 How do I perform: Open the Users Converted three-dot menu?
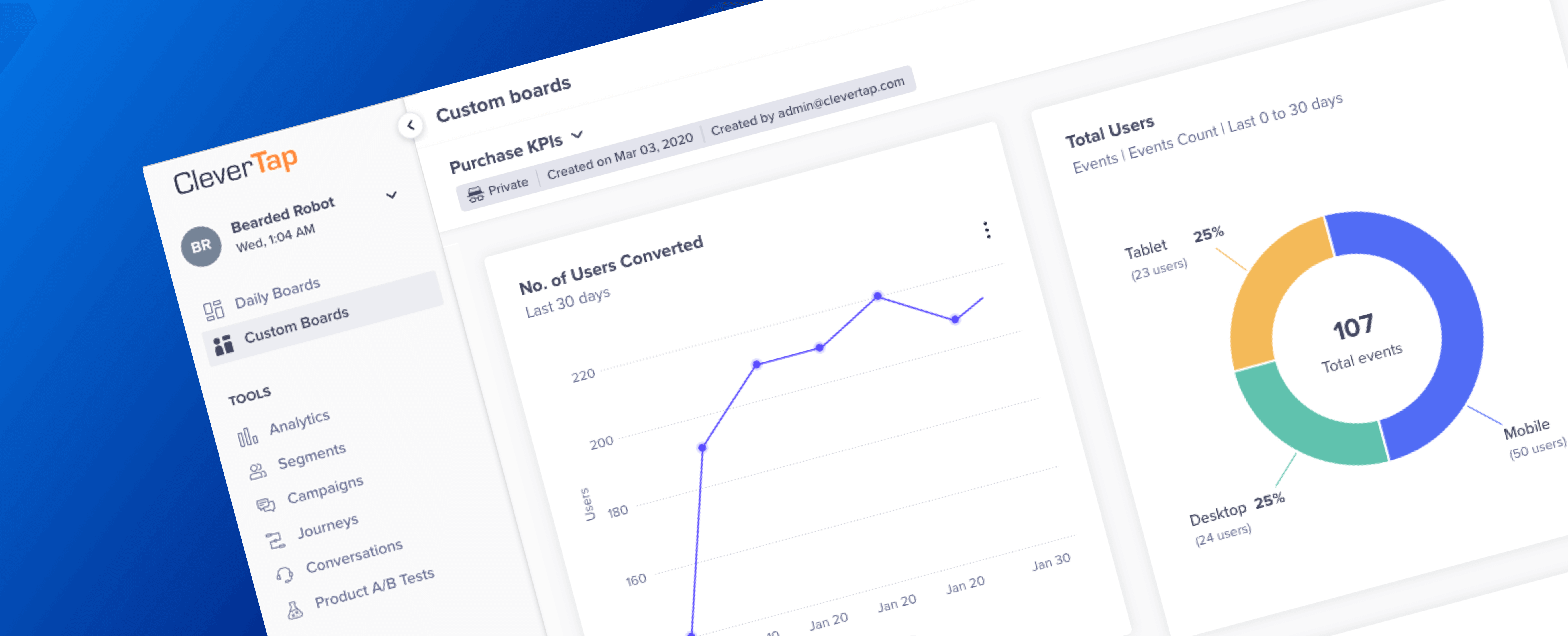click(x=987, y=230)
